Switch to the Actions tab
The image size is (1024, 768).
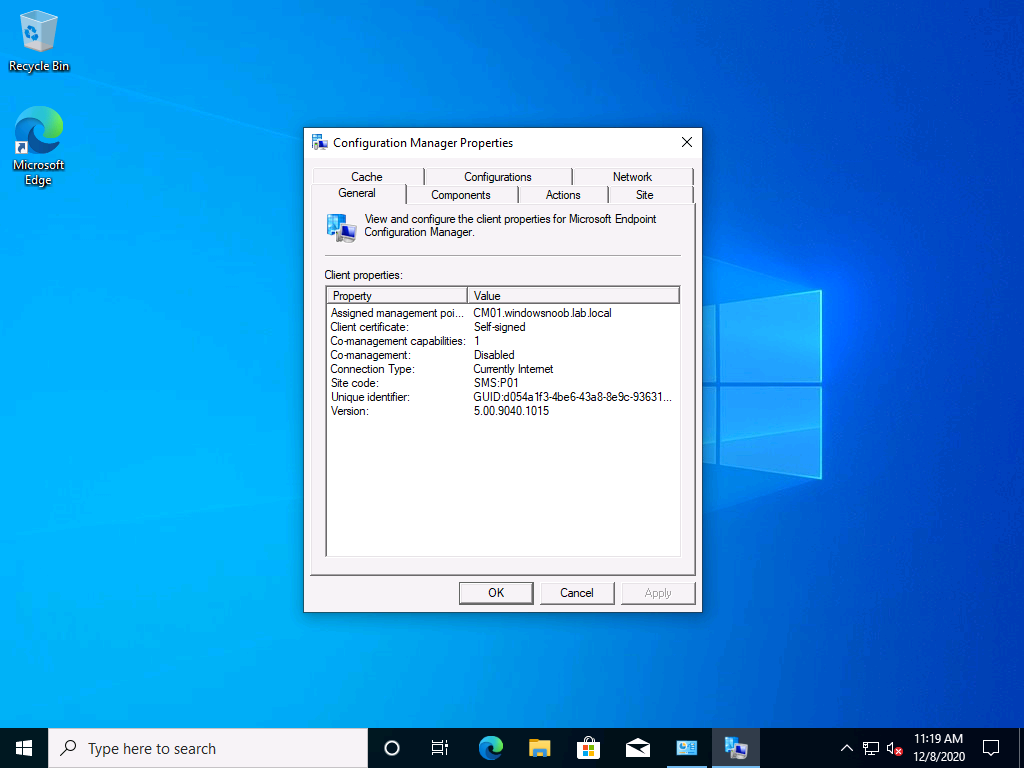click(x=563, y=195)
